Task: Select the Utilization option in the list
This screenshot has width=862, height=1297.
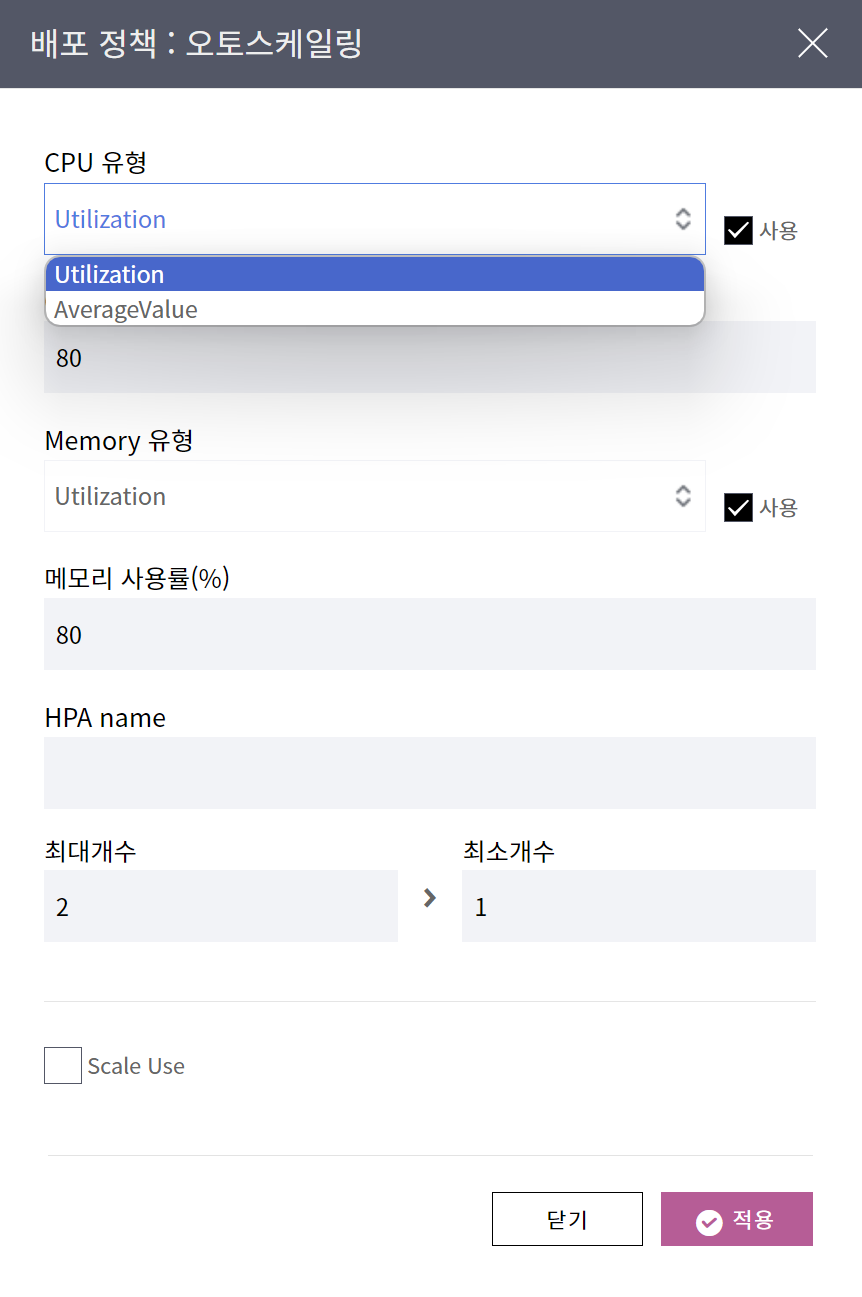Action: [375, 275]
